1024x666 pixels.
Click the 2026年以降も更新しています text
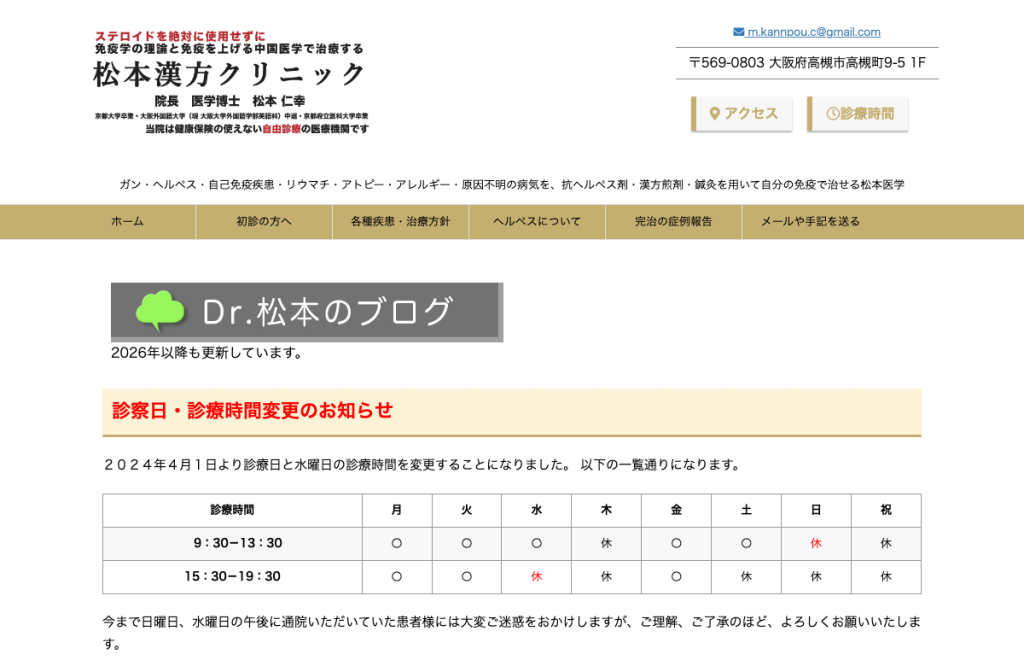point(206,353)
